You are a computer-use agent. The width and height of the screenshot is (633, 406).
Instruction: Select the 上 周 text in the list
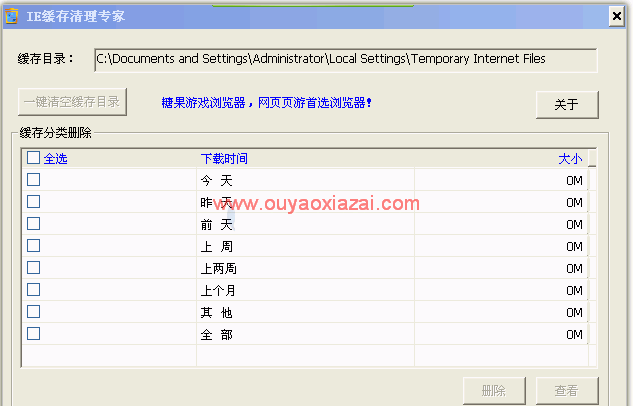[x=217, y=246]
